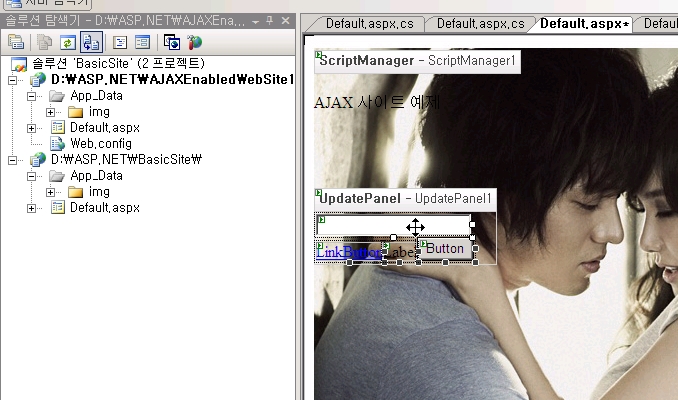
Task: Click the Default.aspx file icon in BasicSite
Action: point(58,208)
